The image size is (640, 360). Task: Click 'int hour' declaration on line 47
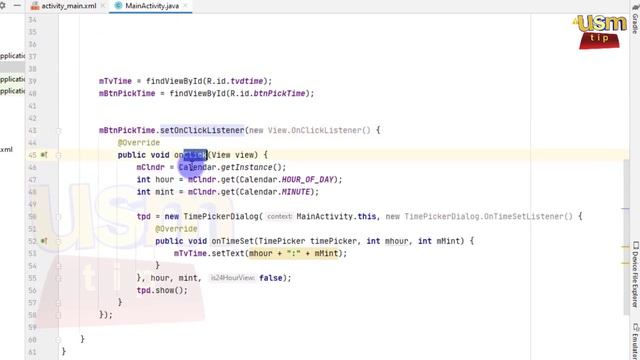pyautogui.click(x=155, y=180)
